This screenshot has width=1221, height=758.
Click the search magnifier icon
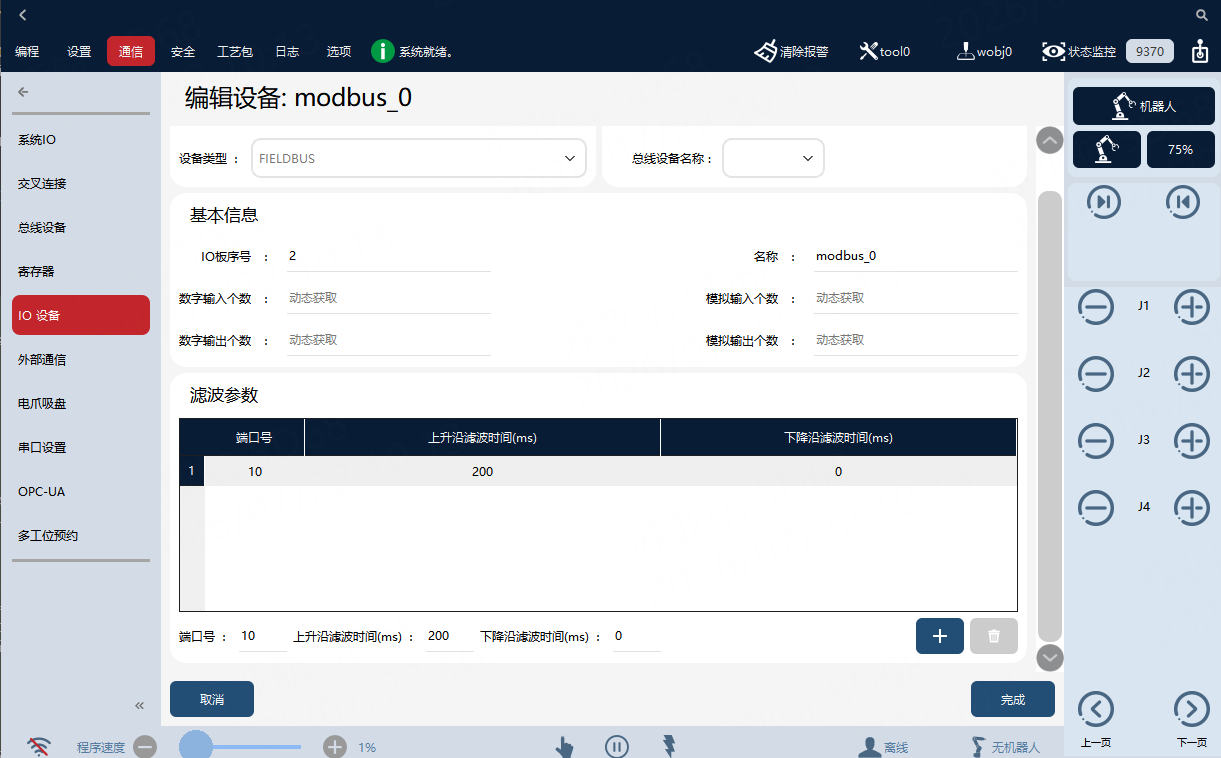tap(1202, 15)
